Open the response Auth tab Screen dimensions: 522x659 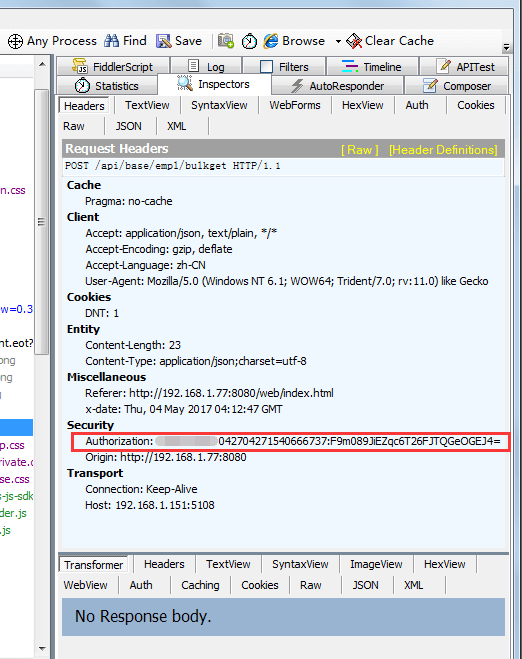click(x=141, y=585)
